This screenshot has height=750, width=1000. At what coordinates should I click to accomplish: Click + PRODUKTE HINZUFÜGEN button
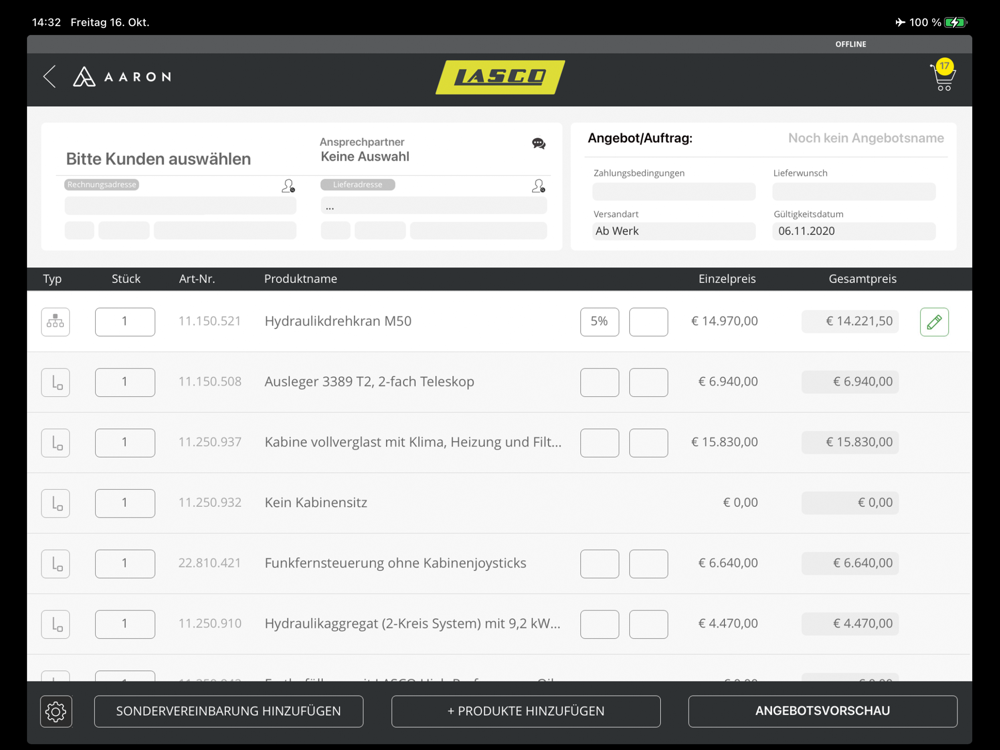click(526, 711)
